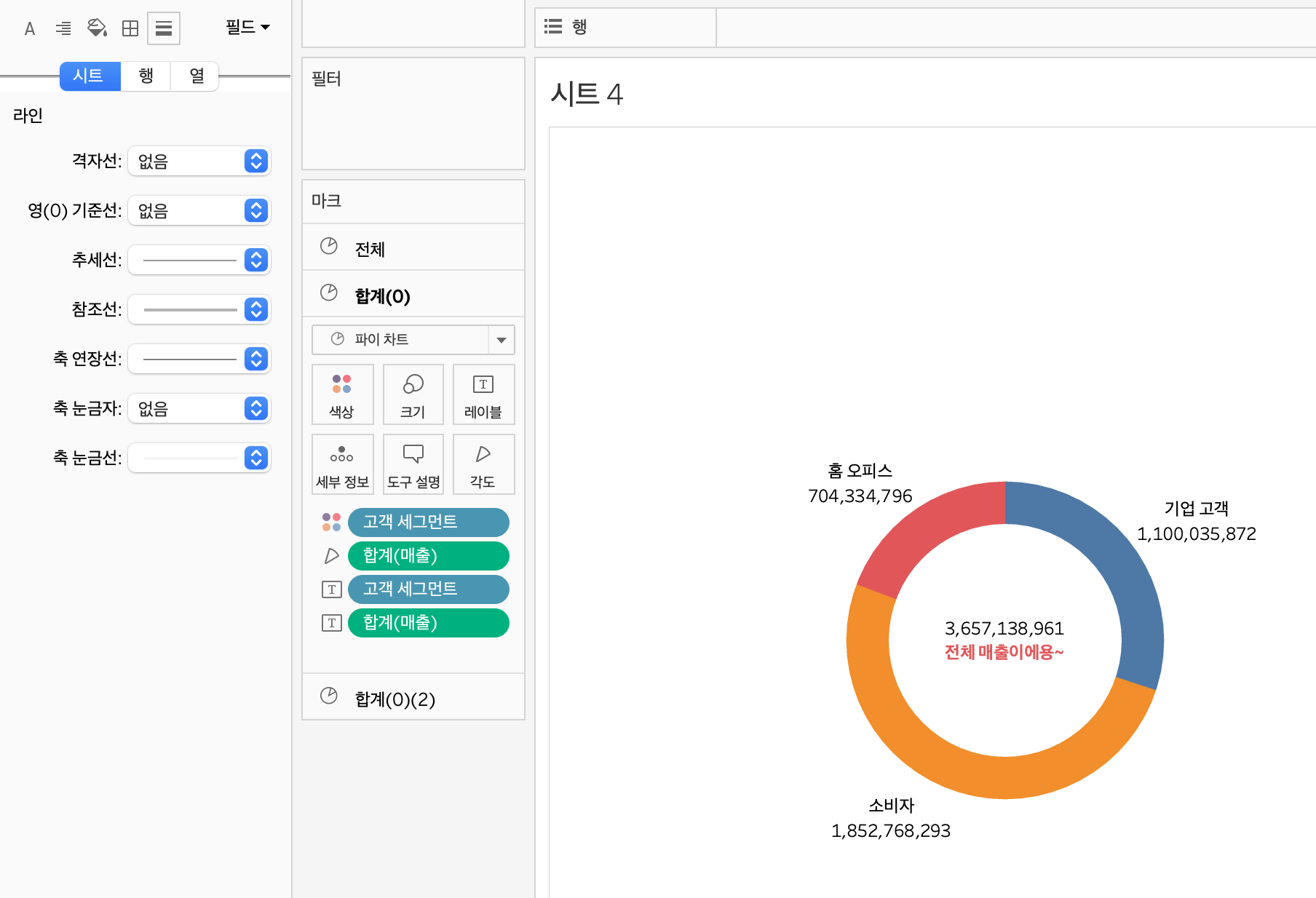Click the 기업 고객 label text
Viewport: 1316px width, 898px height.
(1196, 509)
